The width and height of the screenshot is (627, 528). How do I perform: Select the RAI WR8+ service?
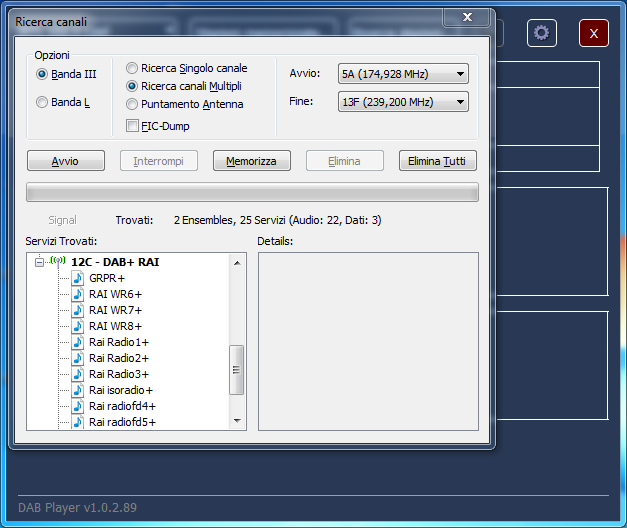[115, 326]
